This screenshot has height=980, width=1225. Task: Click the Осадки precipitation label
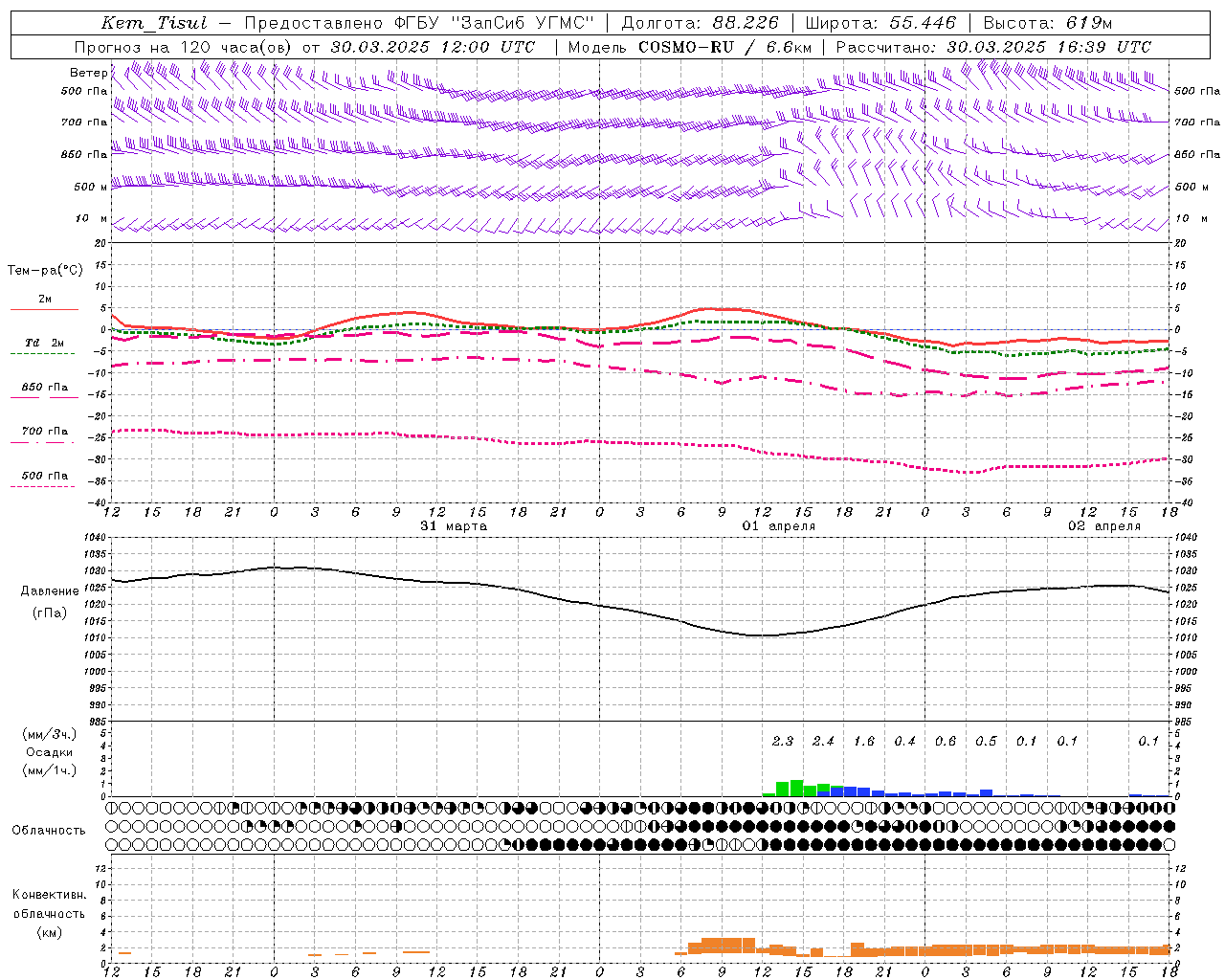[50, 752]
